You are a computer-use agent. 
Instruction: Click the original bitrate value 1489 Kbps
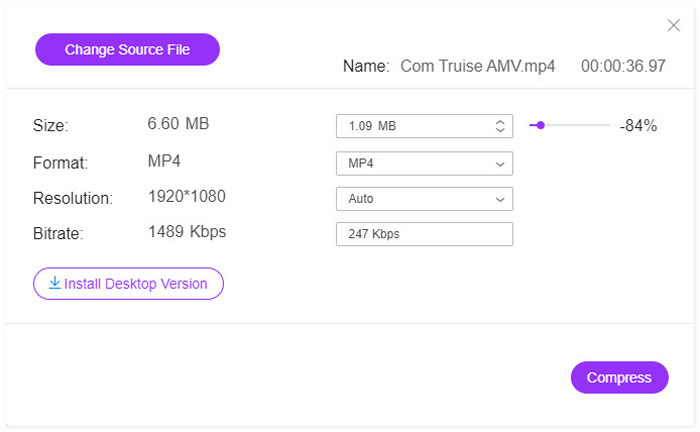[187, 232]
